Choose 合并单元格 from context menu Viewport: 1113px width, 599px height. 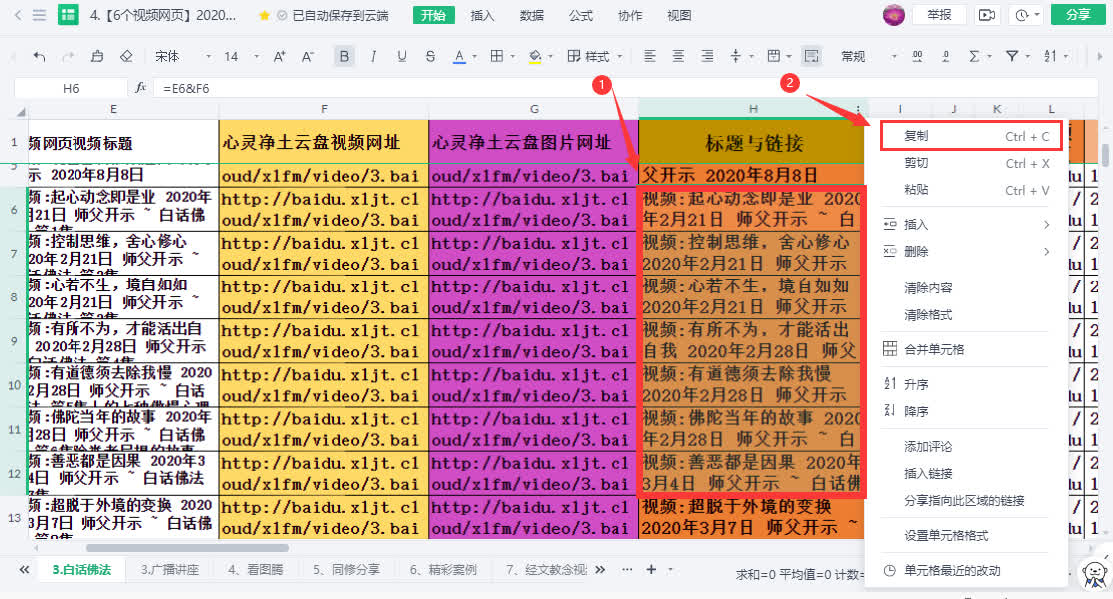click(x=966, y=349)
